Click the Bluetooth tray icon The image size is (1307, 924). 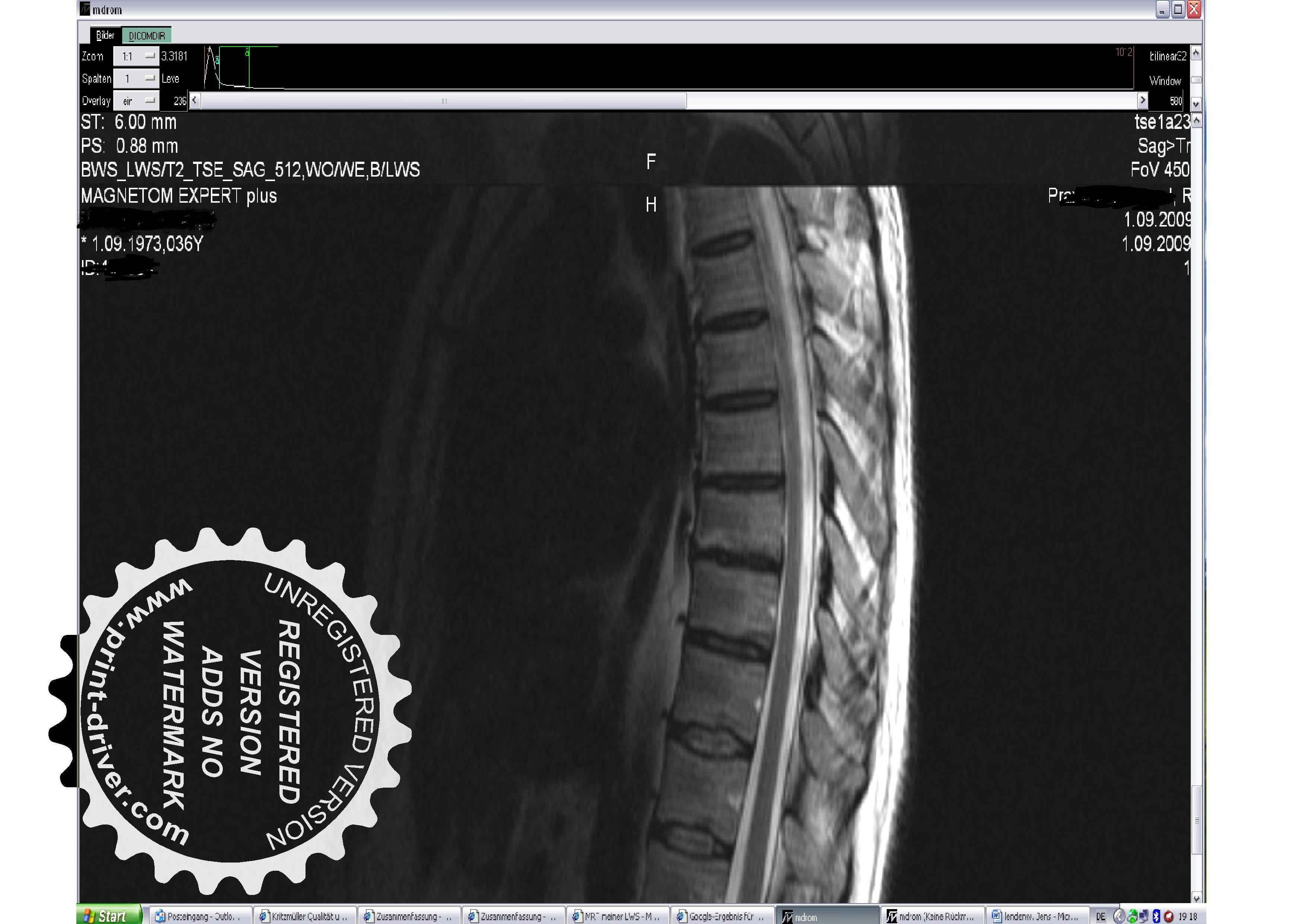coord(1156,916)
